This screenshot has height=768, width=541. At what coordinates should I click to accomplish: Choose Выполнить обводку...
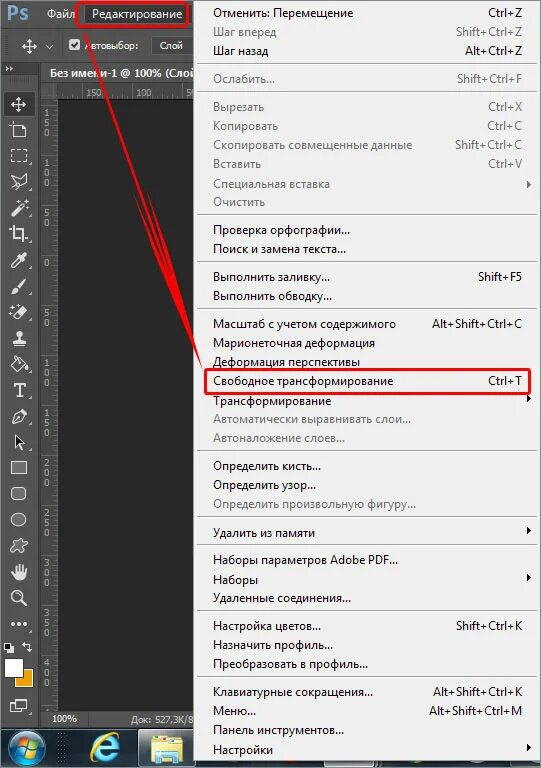point(367,296)
